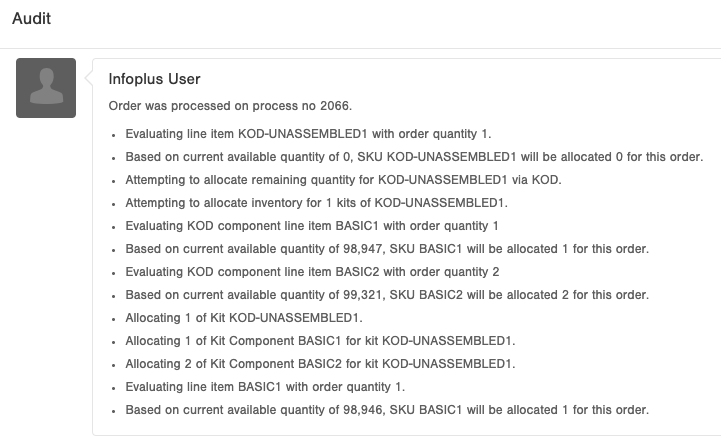Screen dimensions: 721x443
Task: Click the KOD-UNASSEMBLED1 order quantity 1 line
Action: (308, 134)
